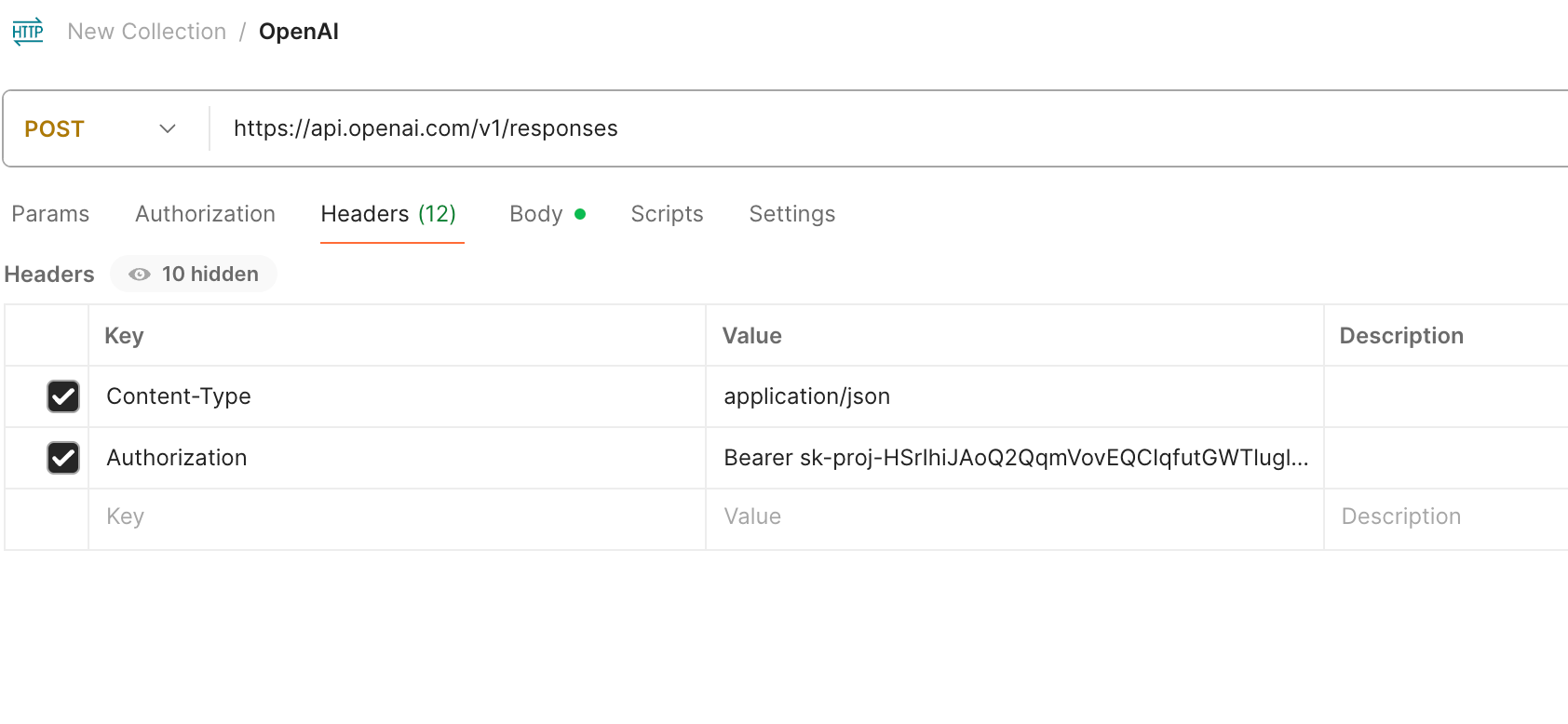Open the Settings tab

click(792, 214)
